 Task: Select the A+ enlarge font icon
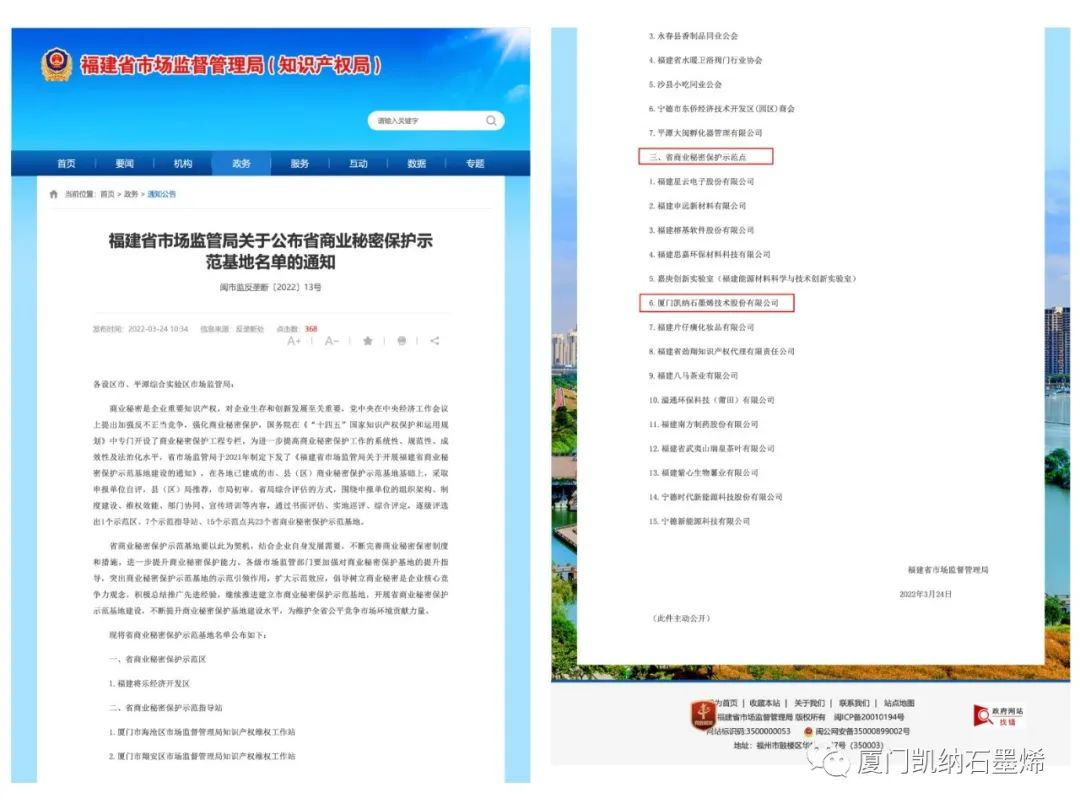click(295, 342)
